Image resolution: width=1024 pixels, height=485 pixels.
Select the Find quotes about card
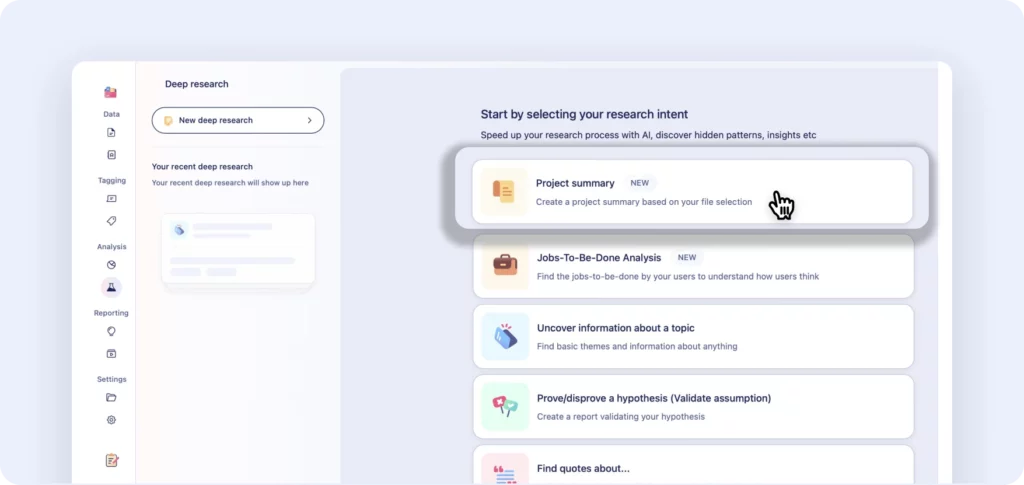click(x=693, y=465)
